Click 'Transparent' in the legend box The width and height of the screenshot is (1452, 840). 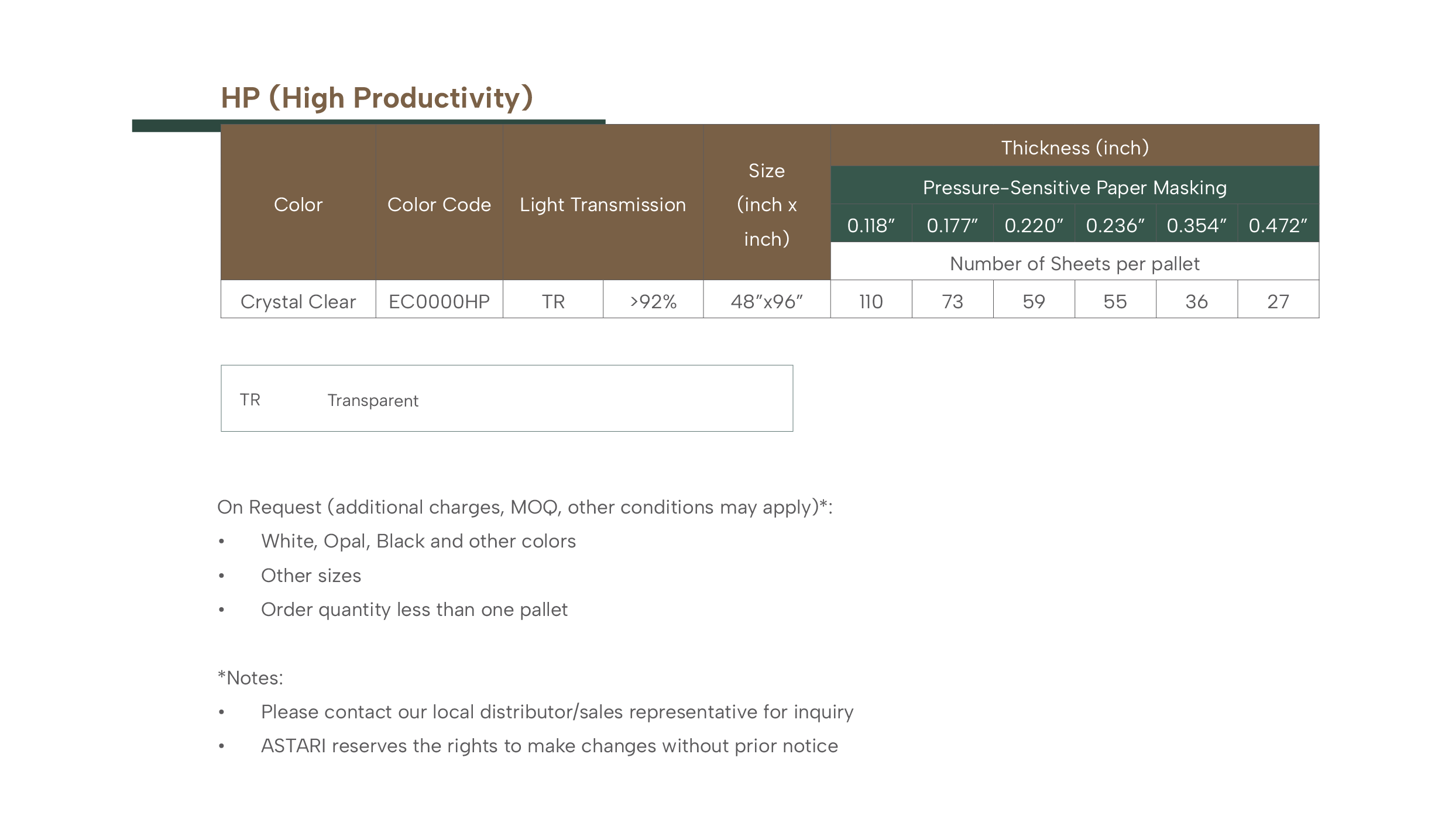click(x=373, y=401)
